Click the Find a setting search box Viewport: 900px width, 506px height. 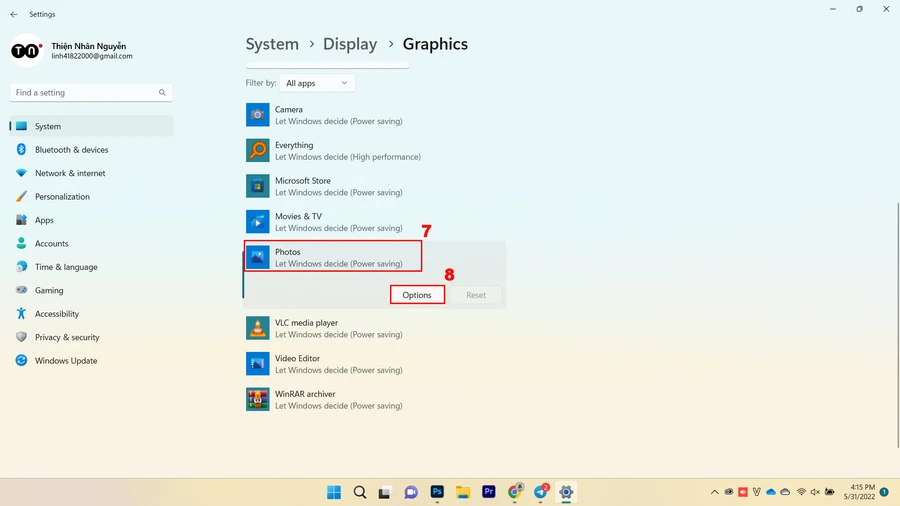91,92
